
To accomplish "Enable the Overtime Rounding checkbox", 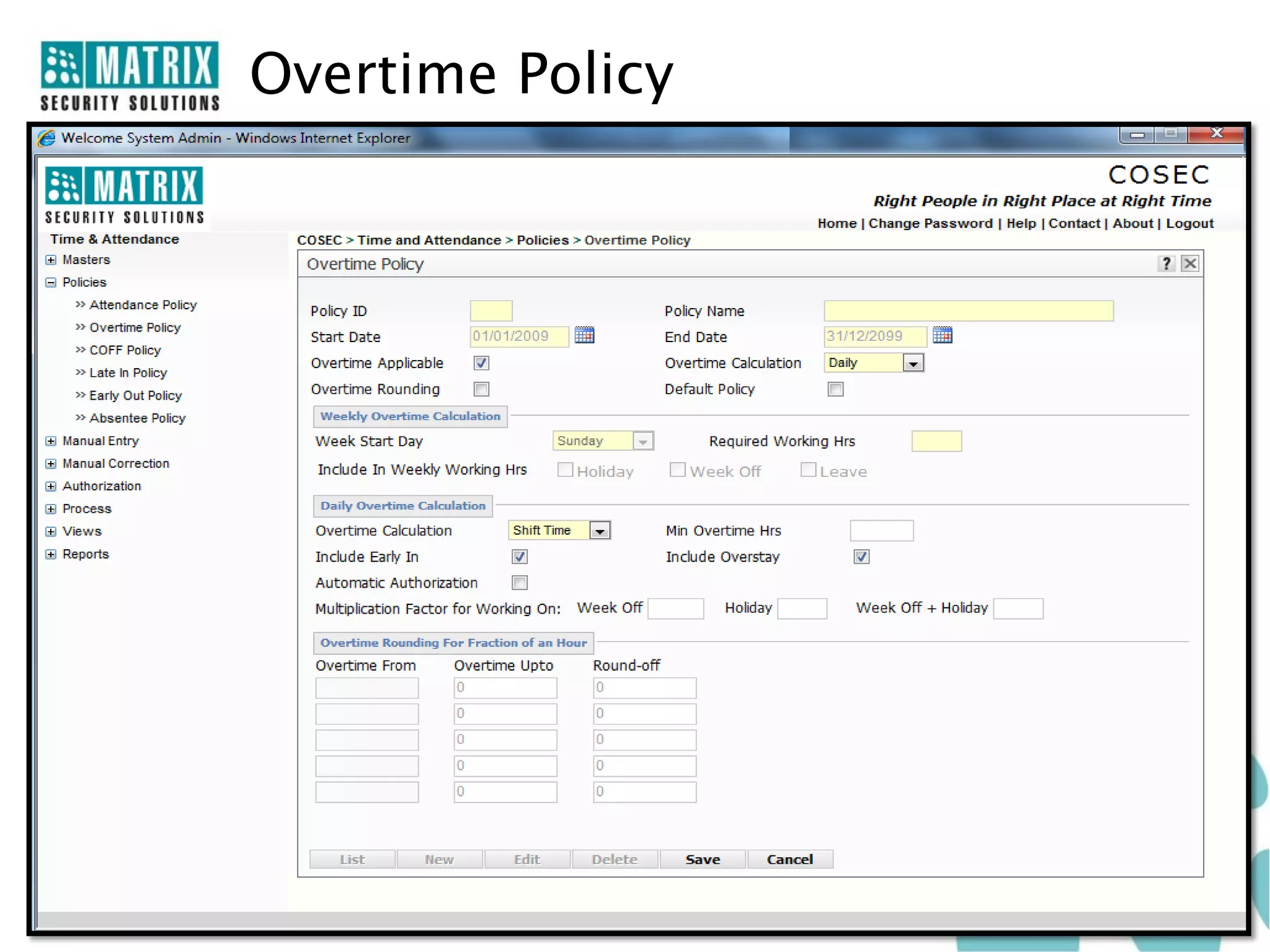I will (x=481, y=389).
